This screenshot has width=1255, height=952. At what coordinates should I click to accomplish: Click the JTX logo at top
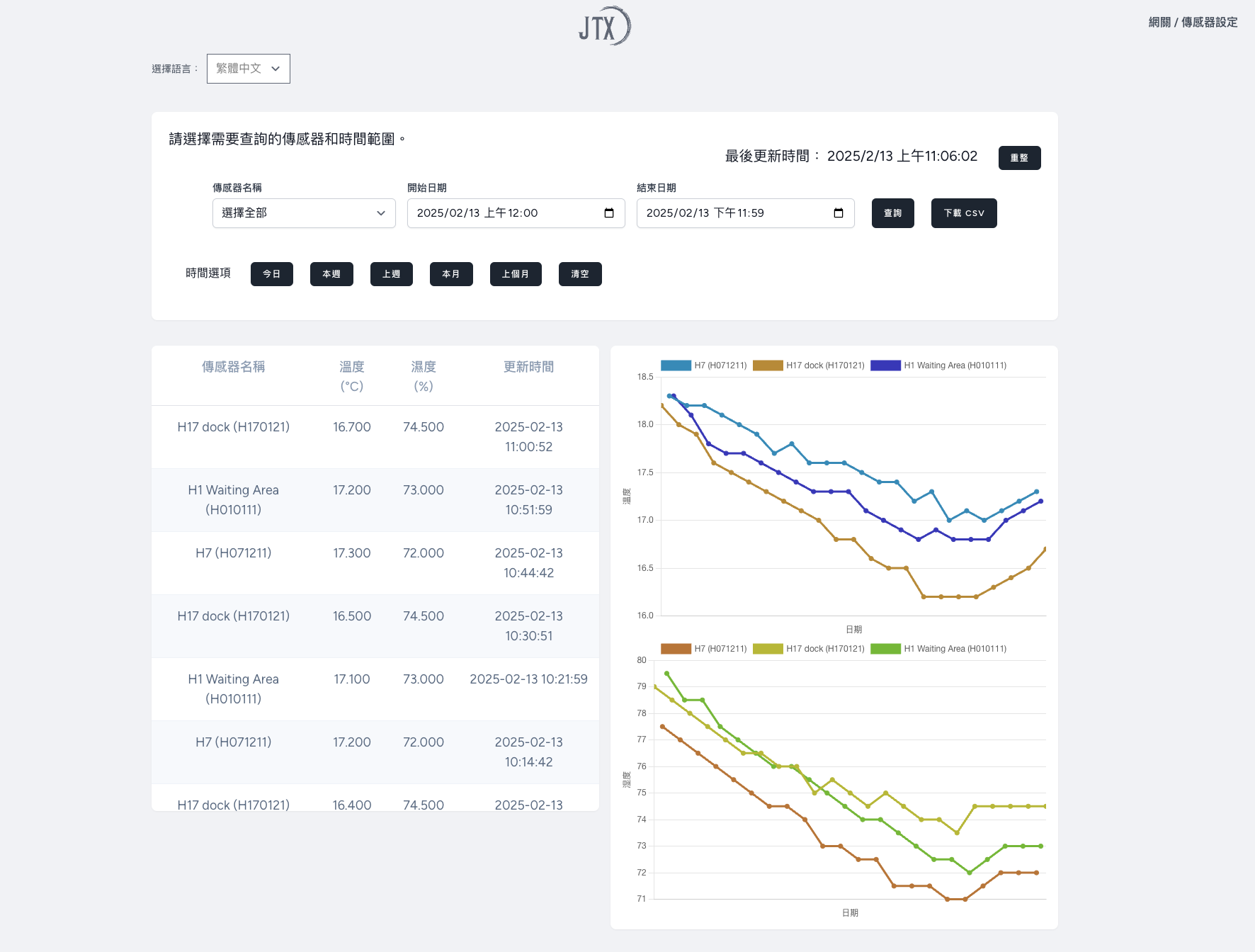click(x=604, y=26)
